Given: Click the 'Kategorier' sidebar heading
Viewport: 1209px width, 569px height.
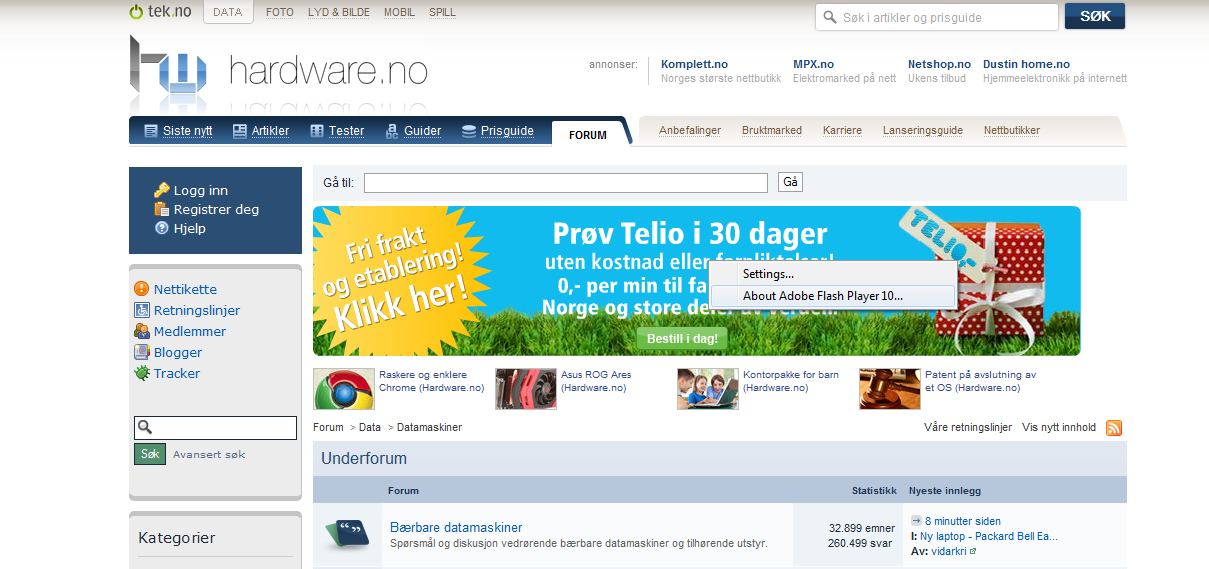Looking at the screenshot, I should pos(177,538).
